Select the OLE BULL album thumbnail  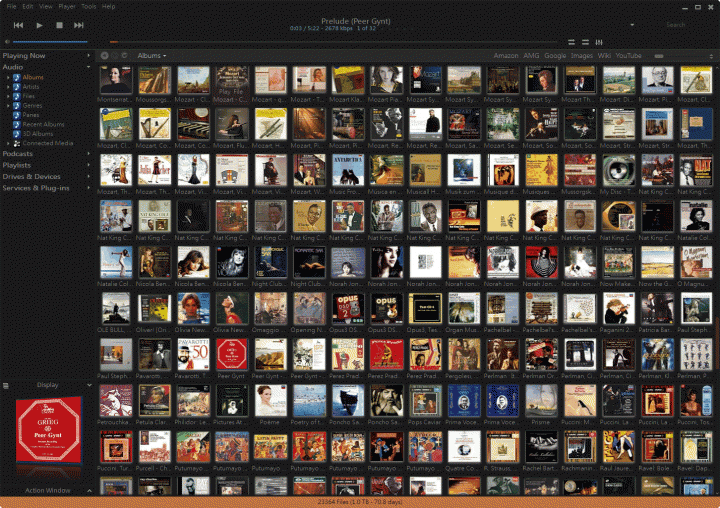(x=116, y=308)
